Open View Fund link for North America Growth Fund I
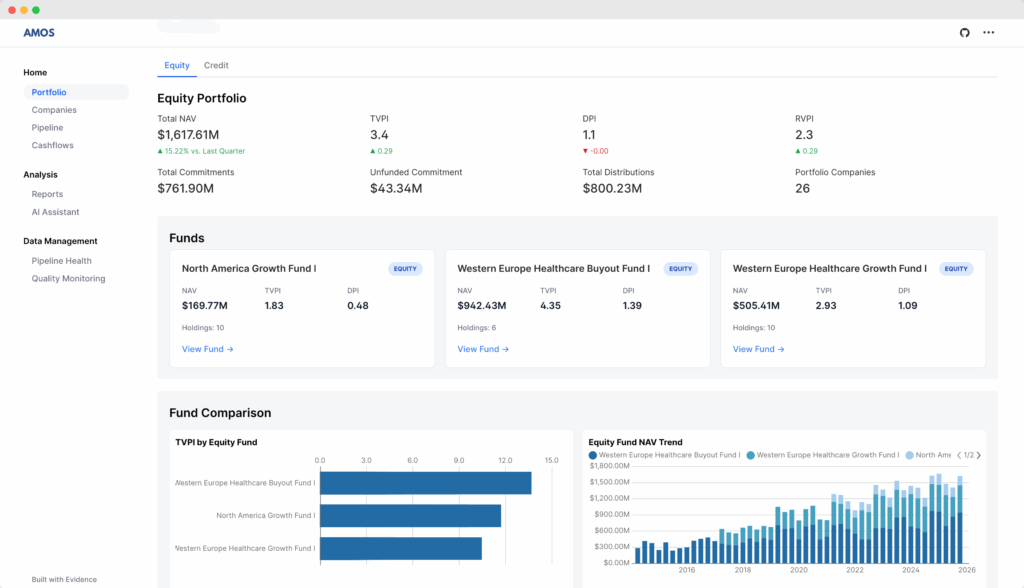The height and width of the screenshot is (588, 1024). click(207, 349)
